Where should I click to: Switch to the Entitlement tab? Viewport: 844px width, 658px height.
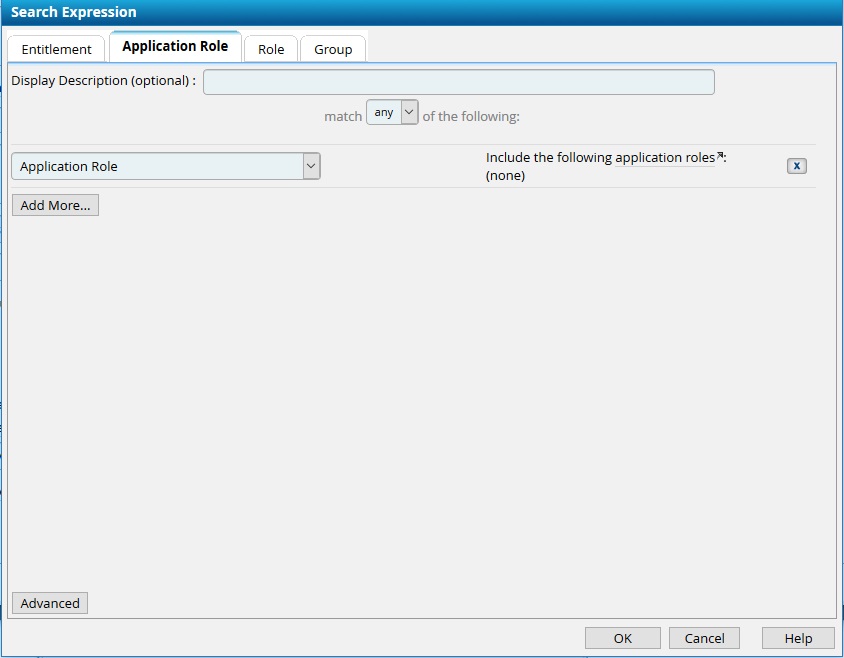(56, 49)
